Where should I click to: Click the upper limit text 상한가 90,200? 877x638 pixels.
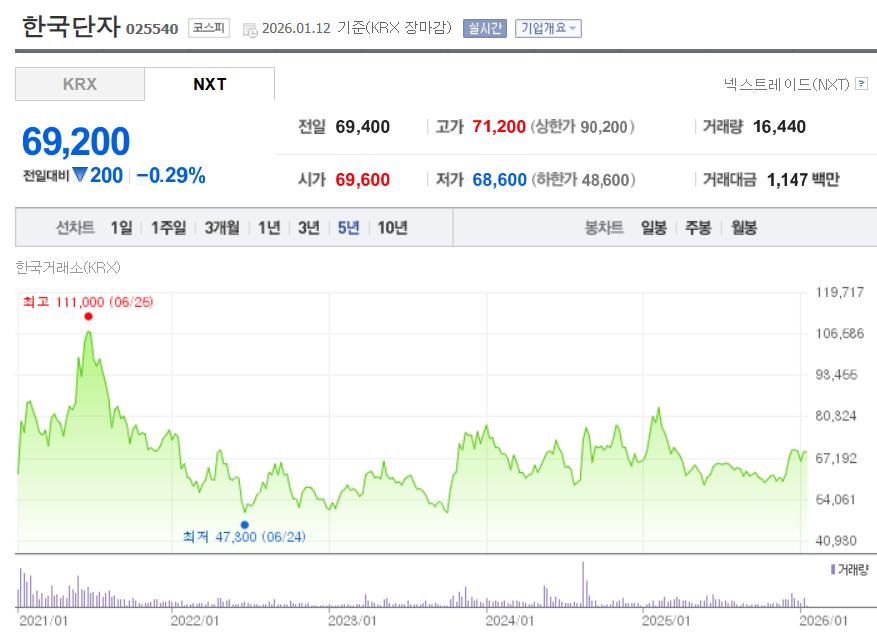tap(582, 127)
